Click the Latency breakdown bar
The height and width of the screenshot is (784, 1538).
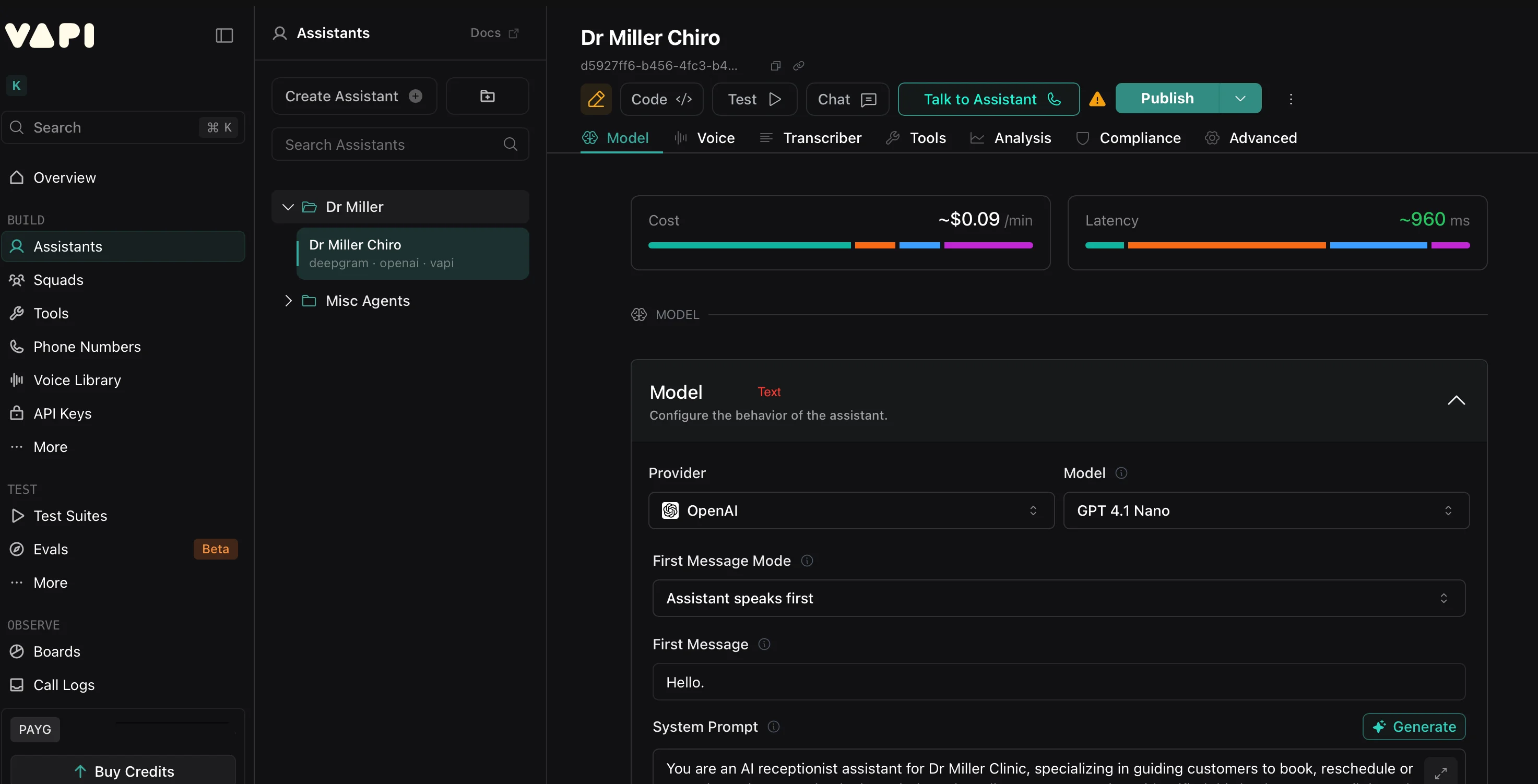click(x=1277, y=245)
